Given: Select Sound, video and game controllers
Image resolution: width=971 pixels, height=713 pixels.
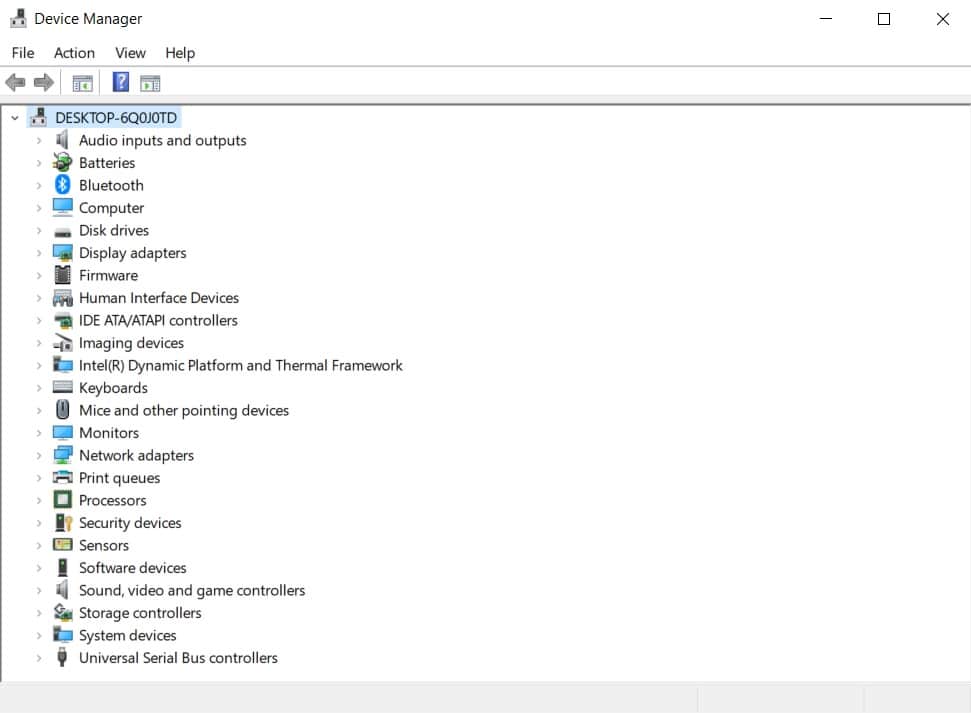Looking at the screenshot, I should (191, 590).
